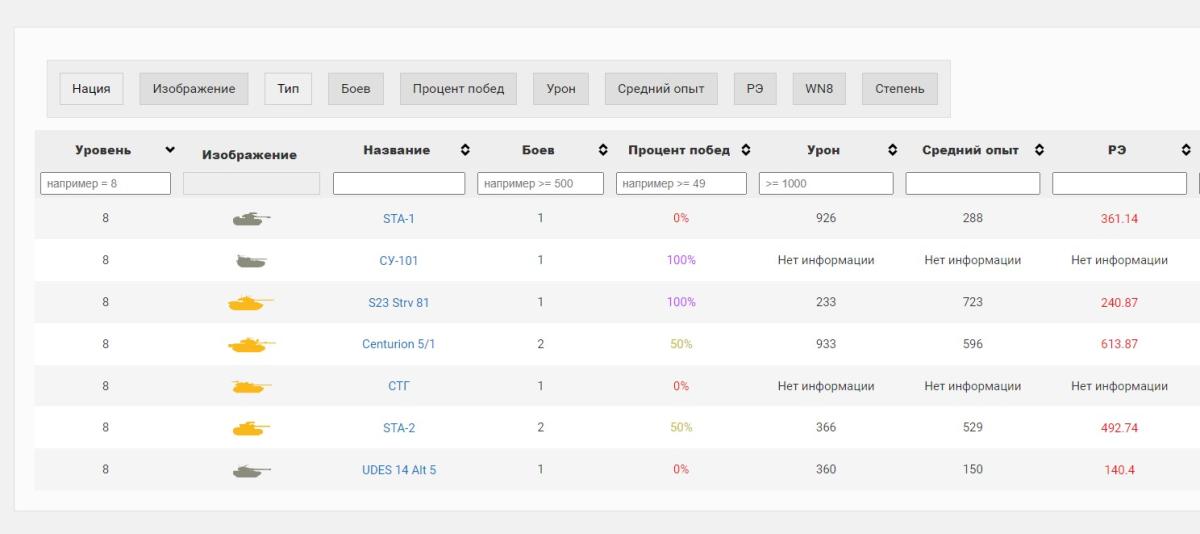1200x534 pixels.
Task: Click the СУ-101 tank image
Action: pos(250,261)
